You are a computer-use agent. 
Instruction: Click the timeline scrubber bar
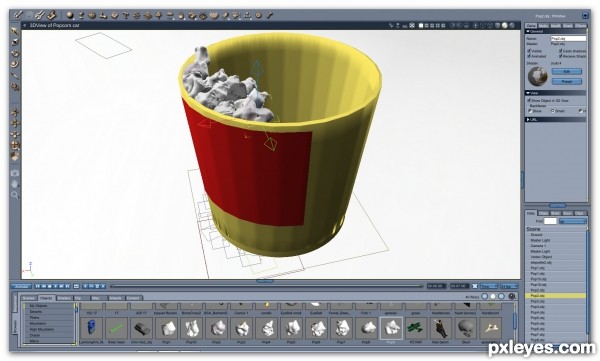(266, 286)
